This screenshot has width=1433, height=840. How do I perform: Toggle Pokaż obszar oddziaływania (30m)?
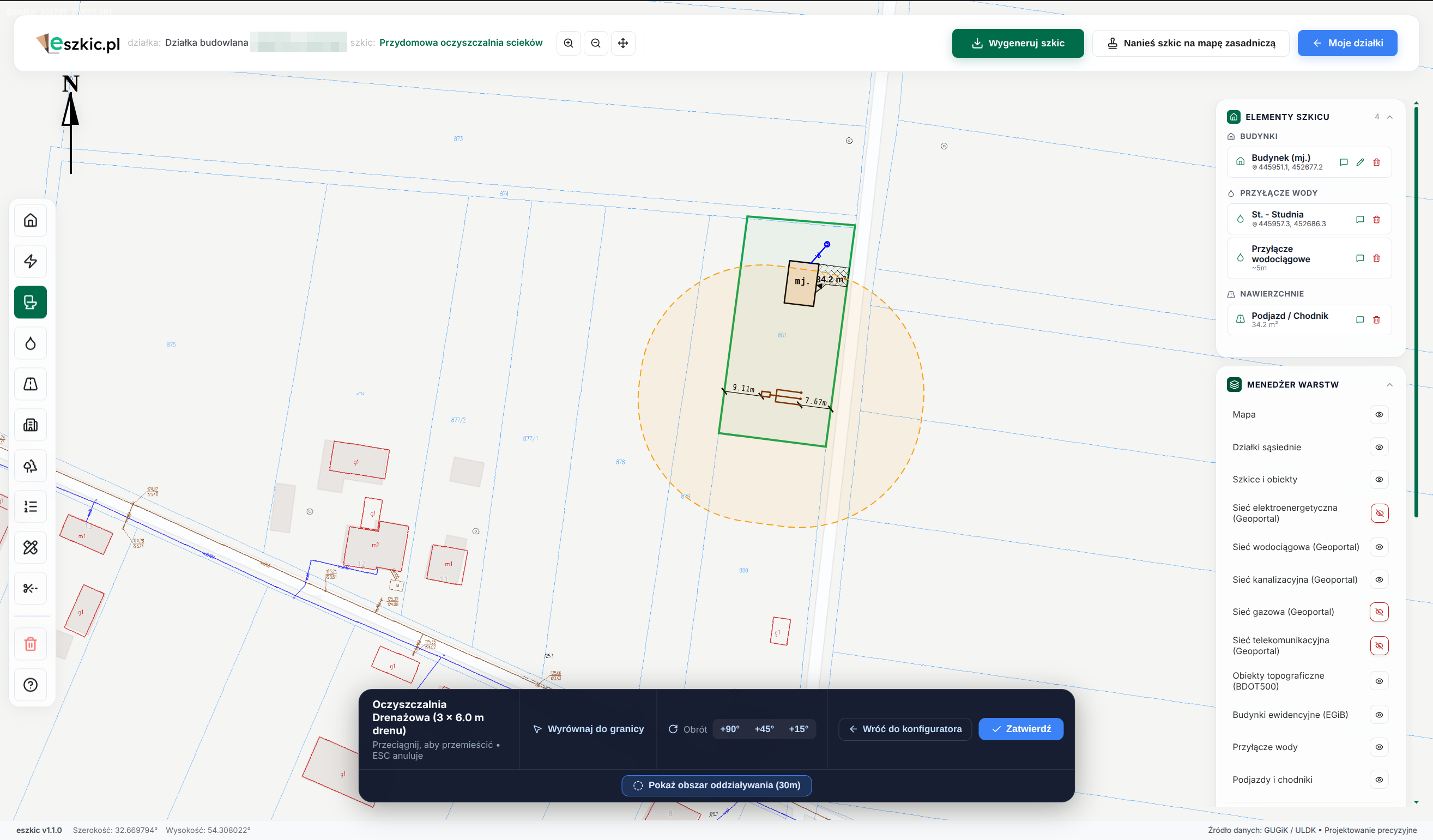coord(716,785)
